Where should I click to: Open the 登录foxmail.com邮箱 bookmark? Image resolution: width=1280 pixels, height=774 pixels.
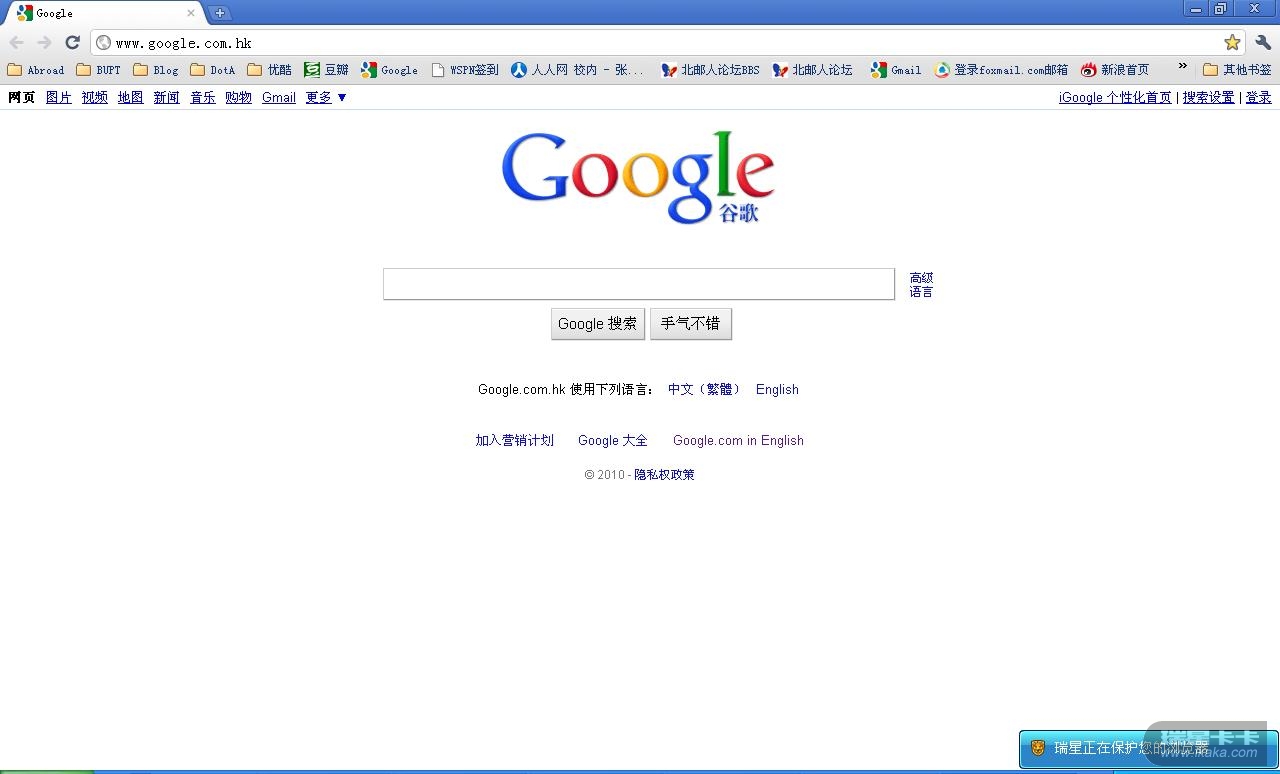coord(1001,70)
